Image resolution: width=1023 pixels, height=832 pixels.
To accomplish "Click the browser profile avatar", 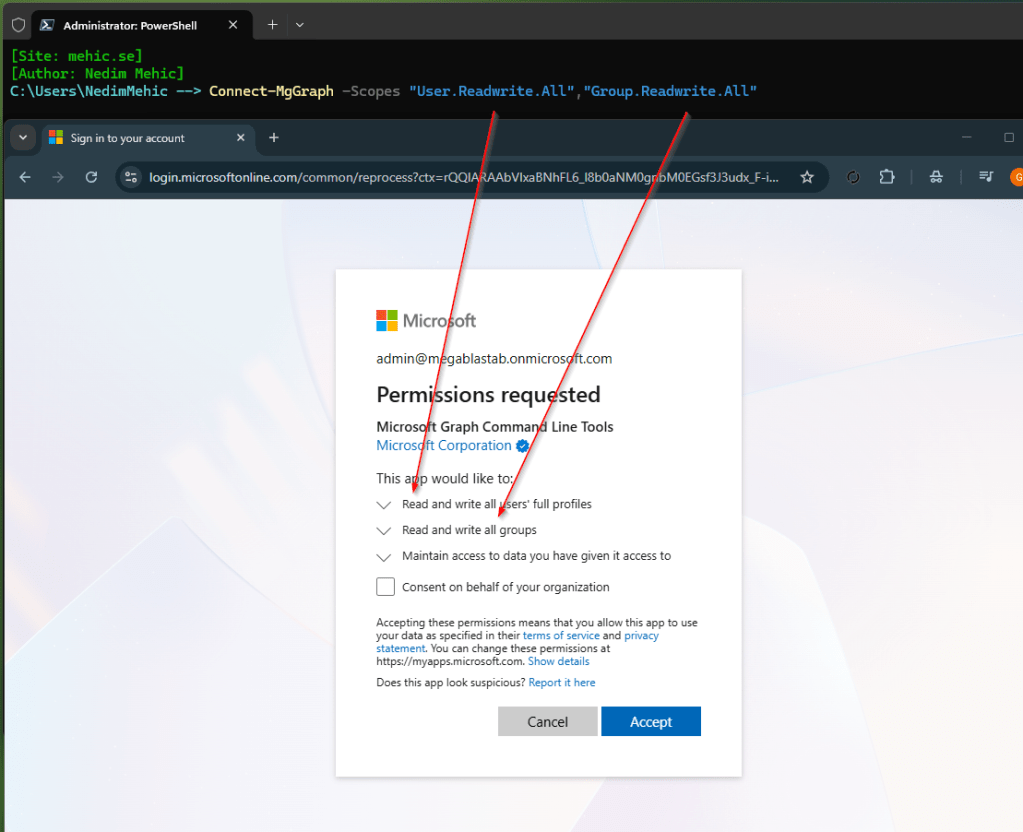I will click(1016, 177).
